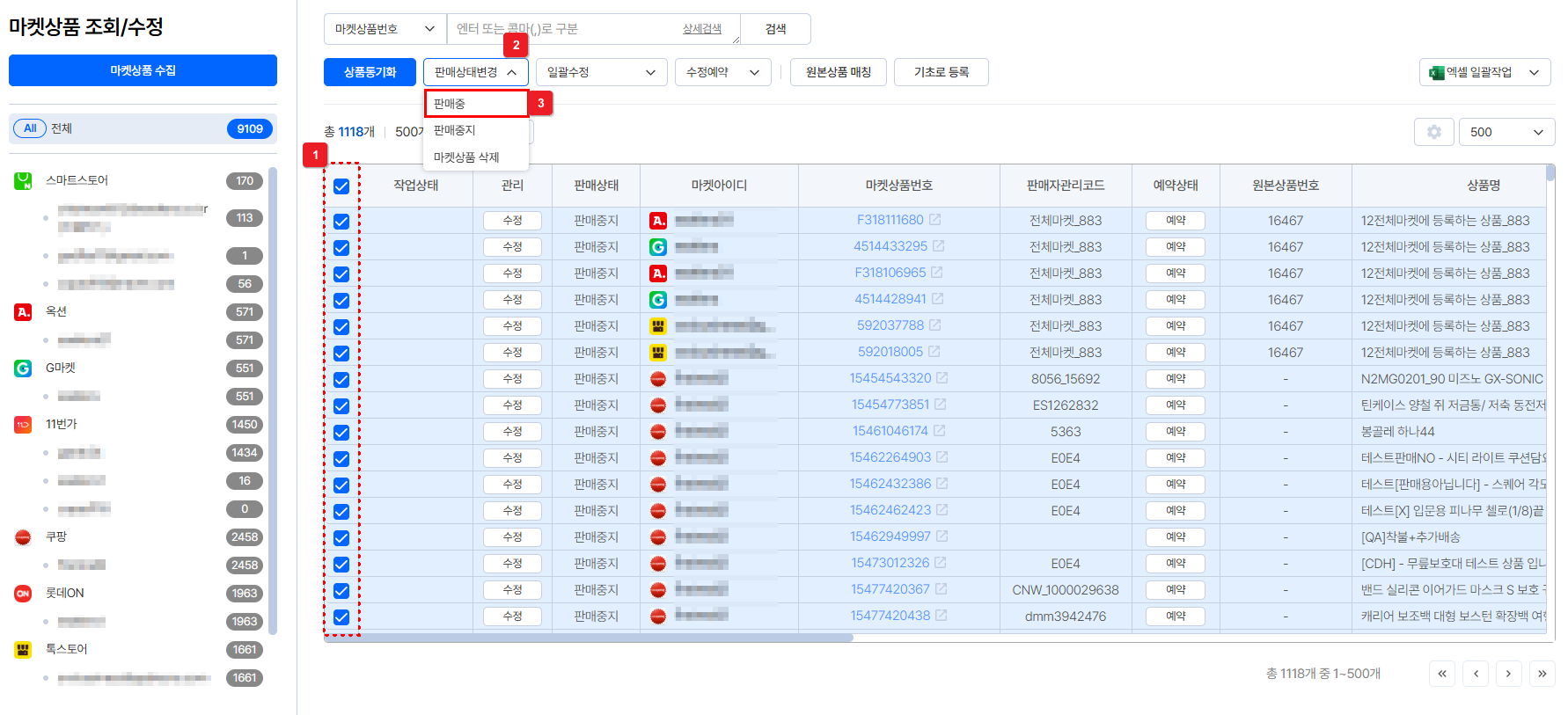Open external link icon beside 15461046174

(x=939, y=431)
